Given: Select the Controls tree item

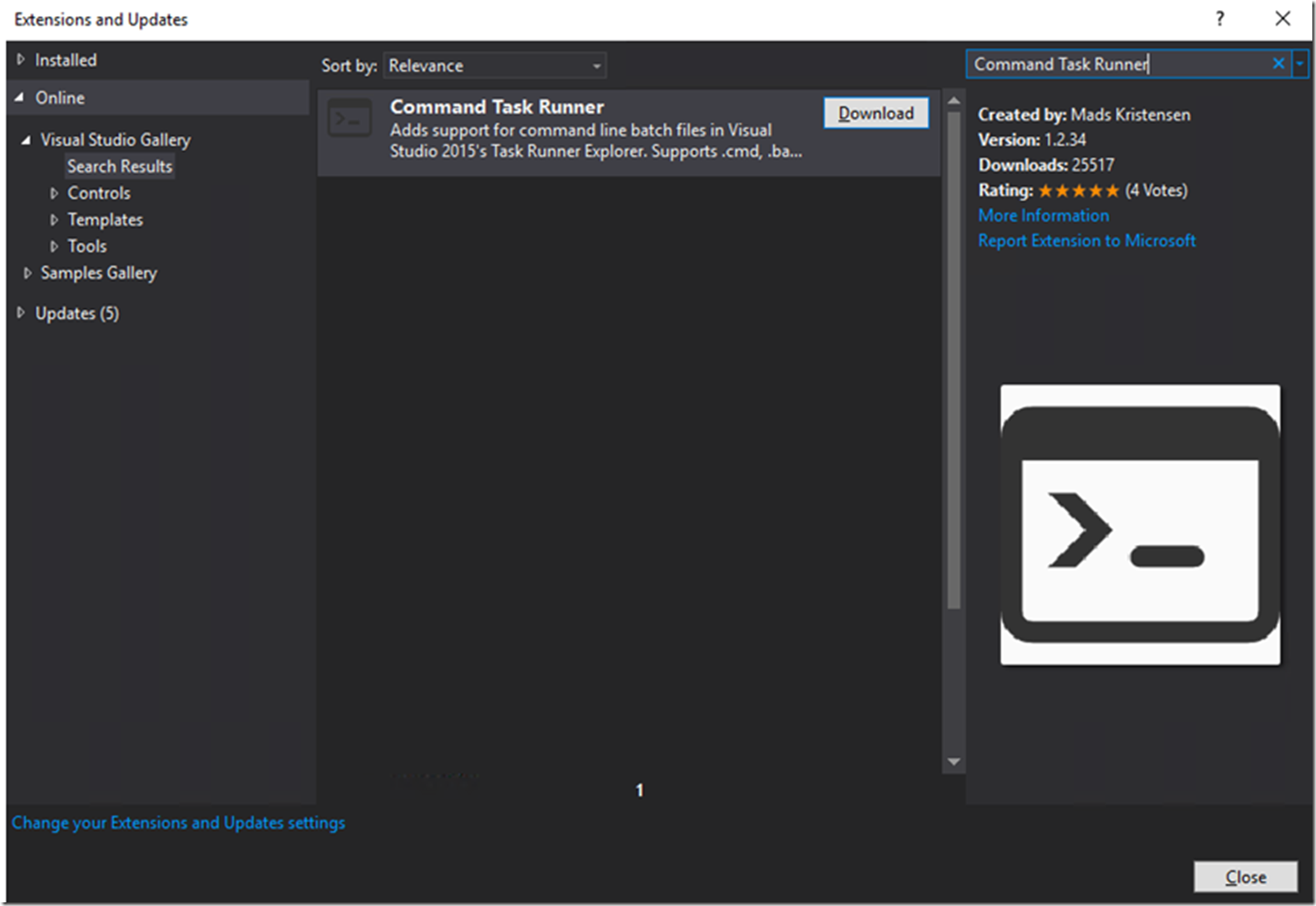Looking at the screenshot, I should tap(99, 193).
